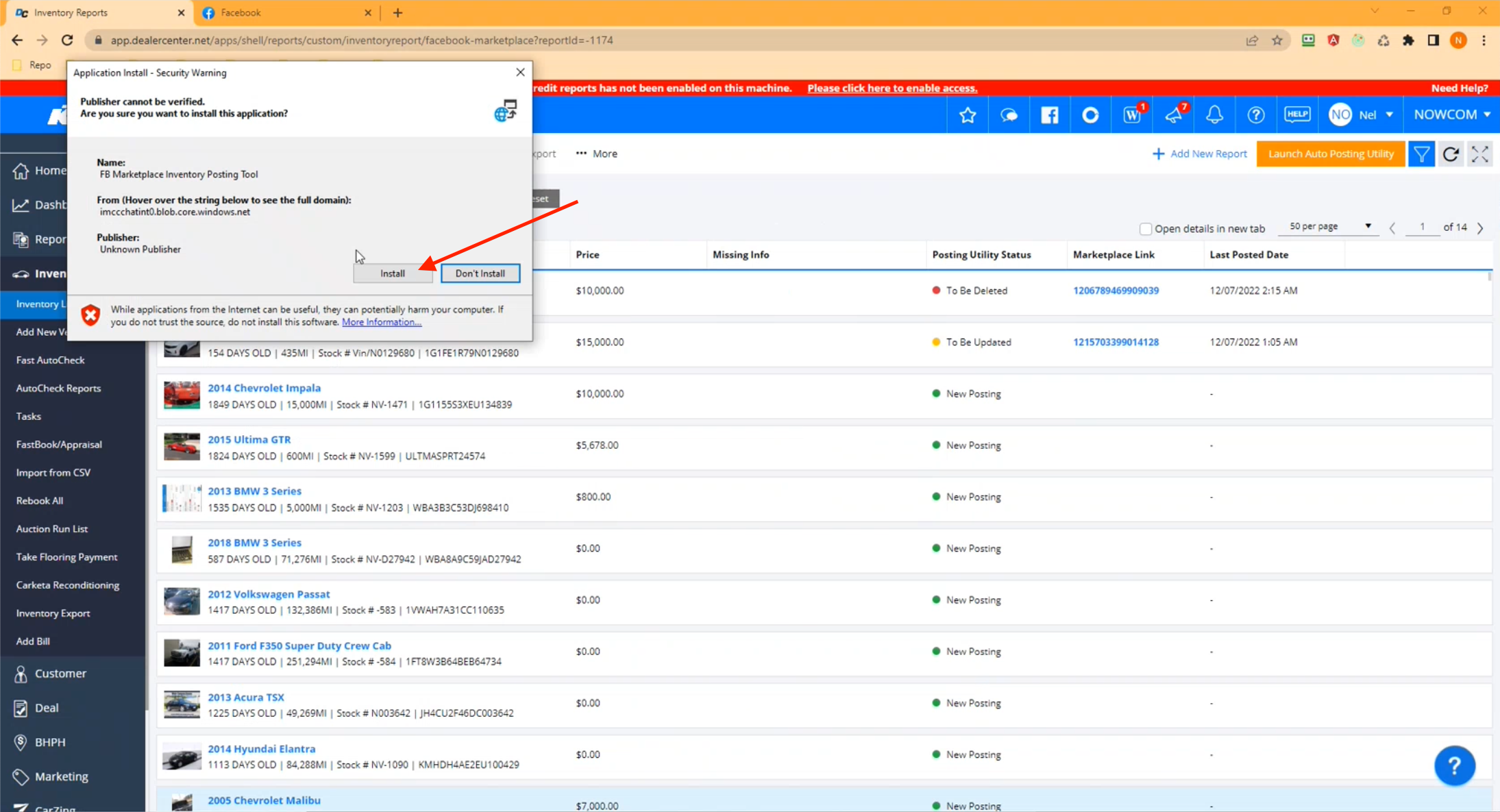Select the Inventory Reports browser tab

coord(99,12)
